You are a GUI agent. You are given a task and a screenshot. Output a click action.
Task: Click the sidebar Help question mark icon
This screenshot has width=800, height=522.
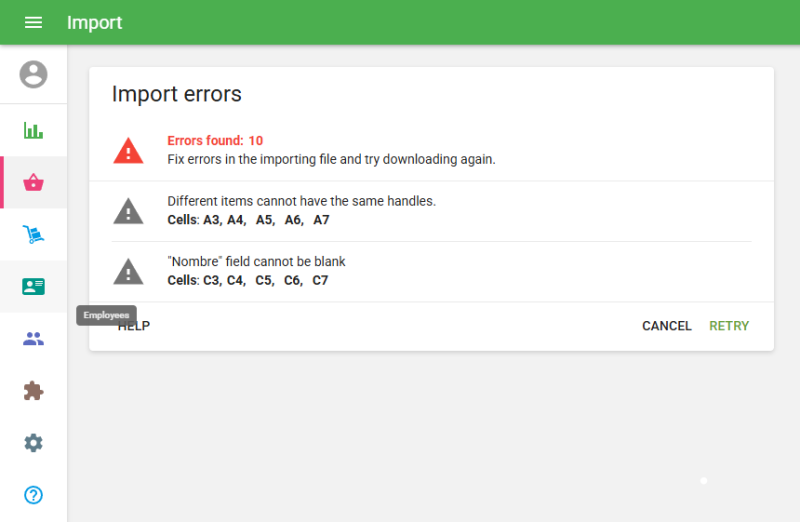click(x=33, y=495)
